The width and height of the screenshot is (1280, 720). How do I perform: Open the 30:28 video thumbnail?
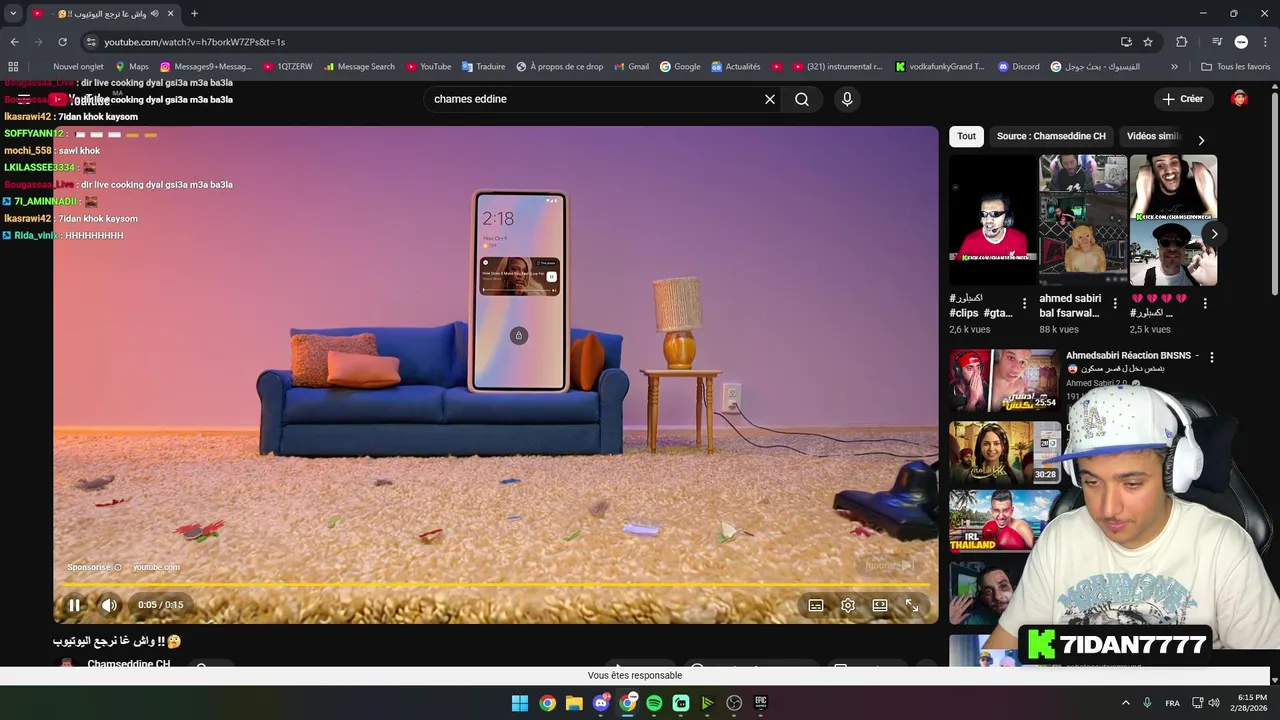click(x=1004, y=453)
